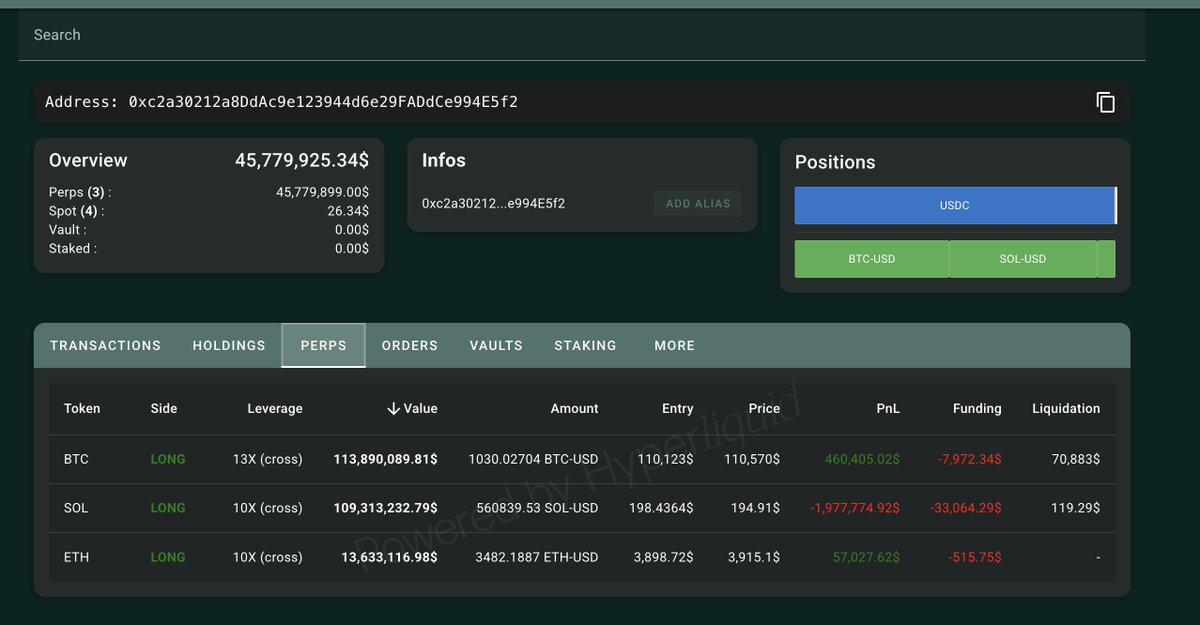This screenshot has width=1200, height=625.
Task: Click the Spot (4) overview row
Action: tap(209, 211)
